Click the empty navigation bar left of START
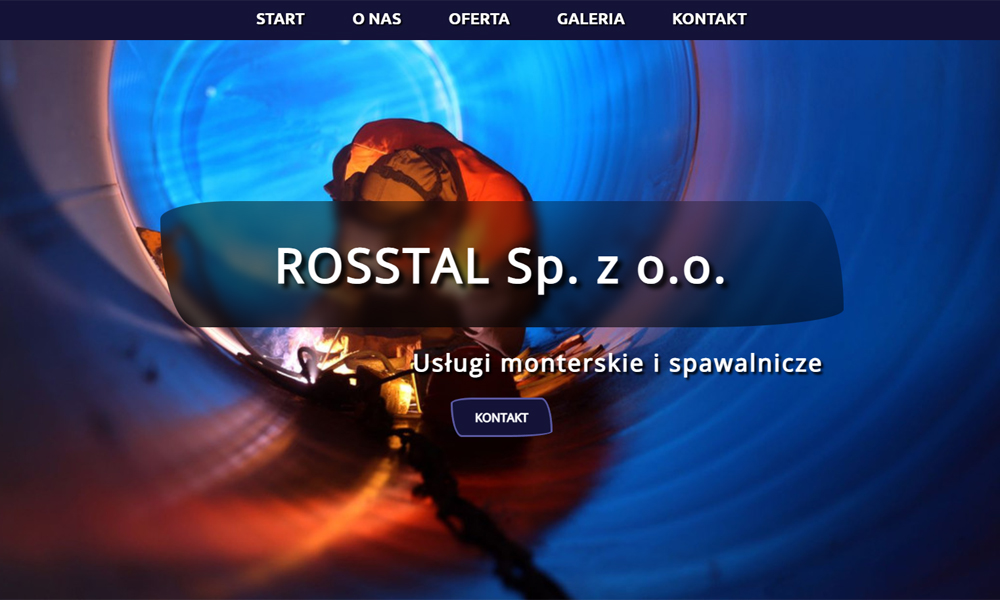 pyautogui.click(x=120, y=19)
